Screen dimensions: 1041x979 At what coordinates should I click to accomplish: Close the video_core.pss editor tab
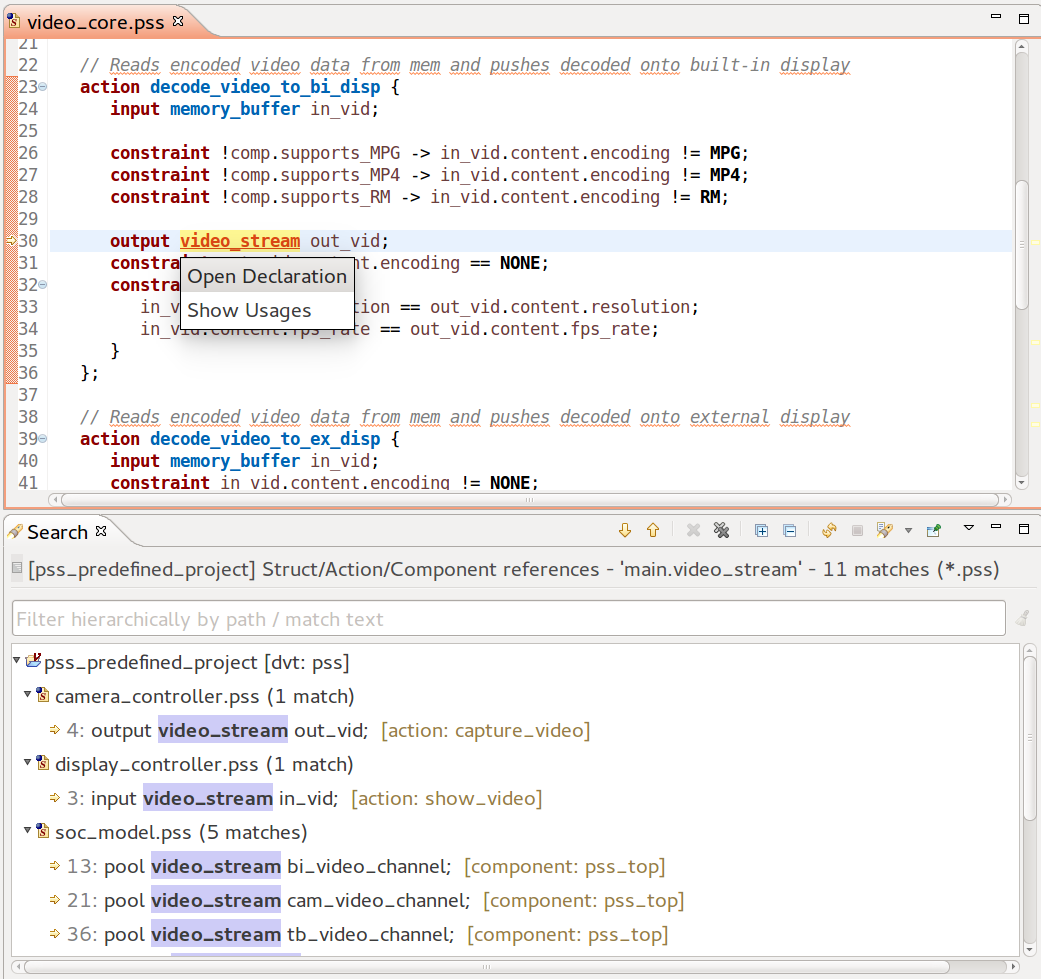coord(178,20)
